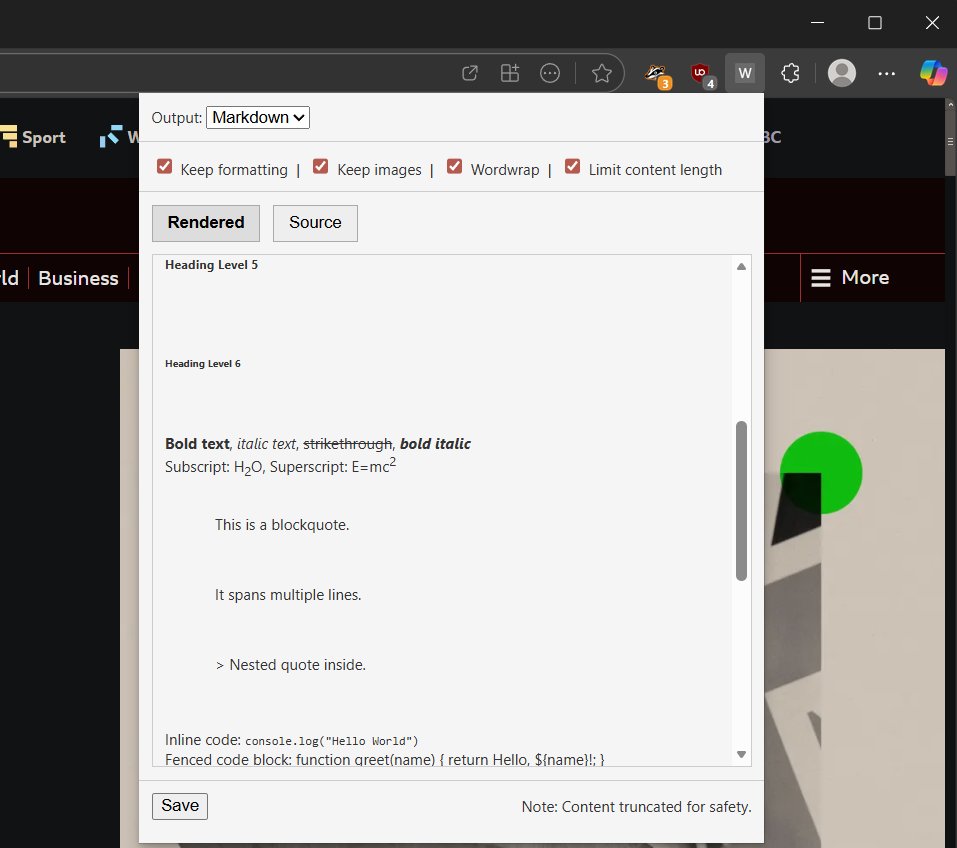The image size is (957, 848).
Task: Open the W extension icon in toolbar
Action: (x=744, y=73)
